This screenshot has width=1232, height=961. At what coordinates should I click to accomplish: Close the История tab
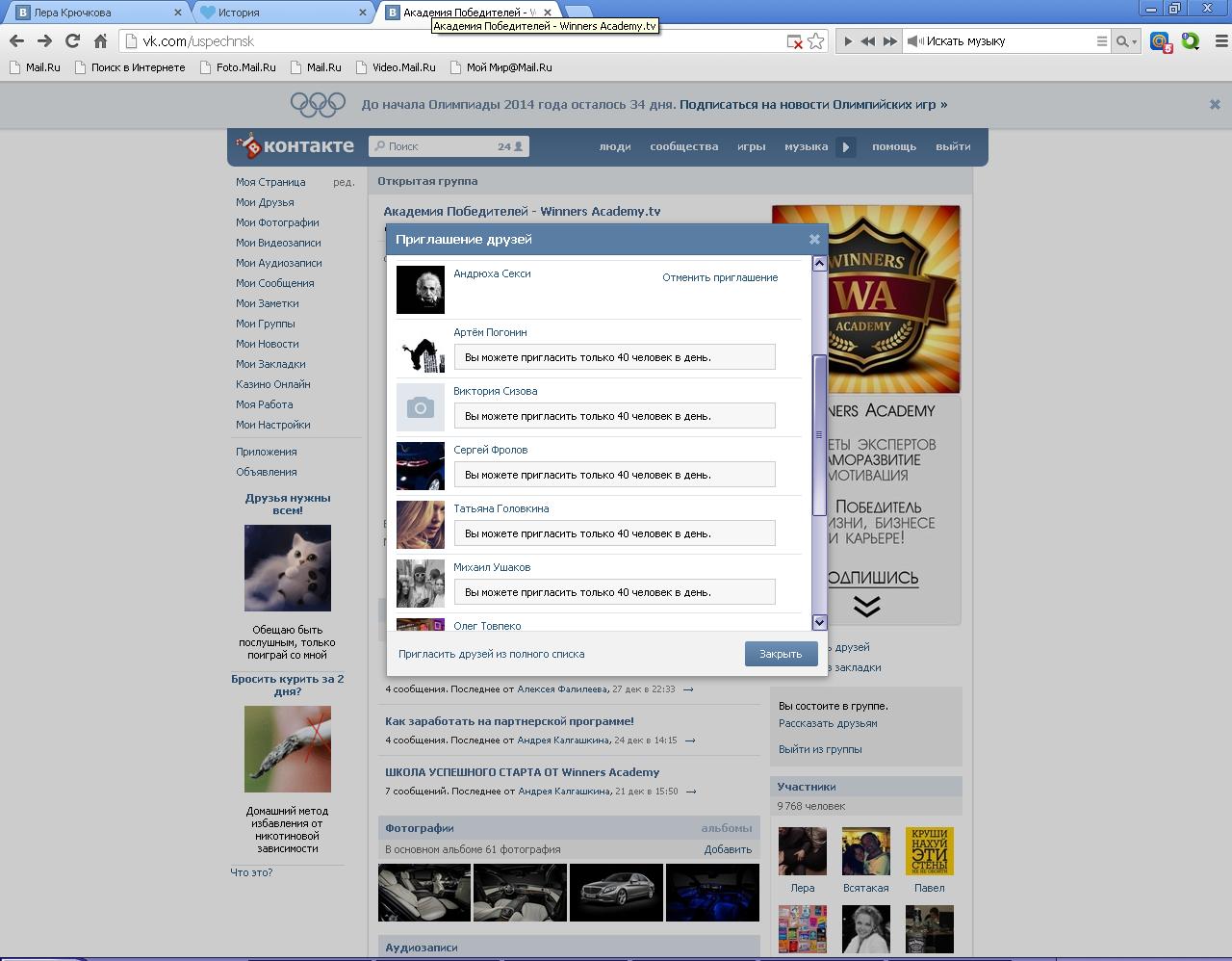[x=363, y=13]
